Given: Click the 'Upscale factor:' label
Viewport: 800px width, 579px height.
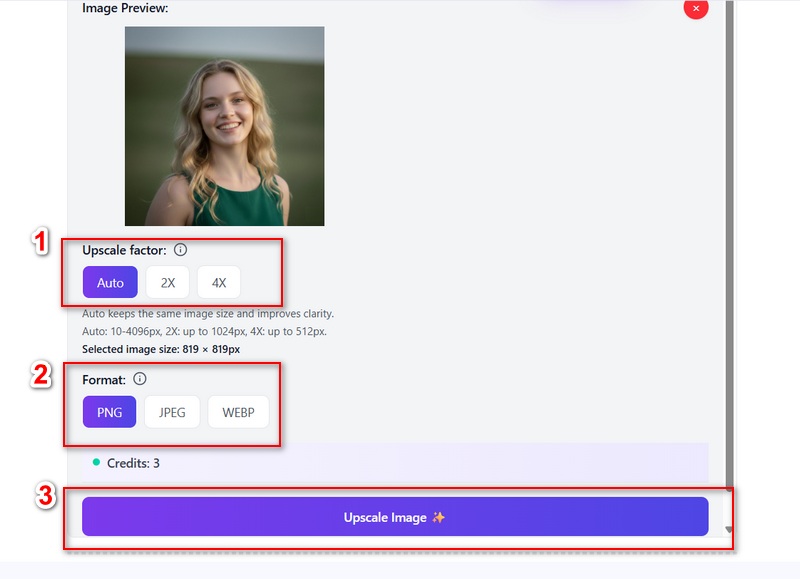Looking at the screenshot, I should [124, 250].
